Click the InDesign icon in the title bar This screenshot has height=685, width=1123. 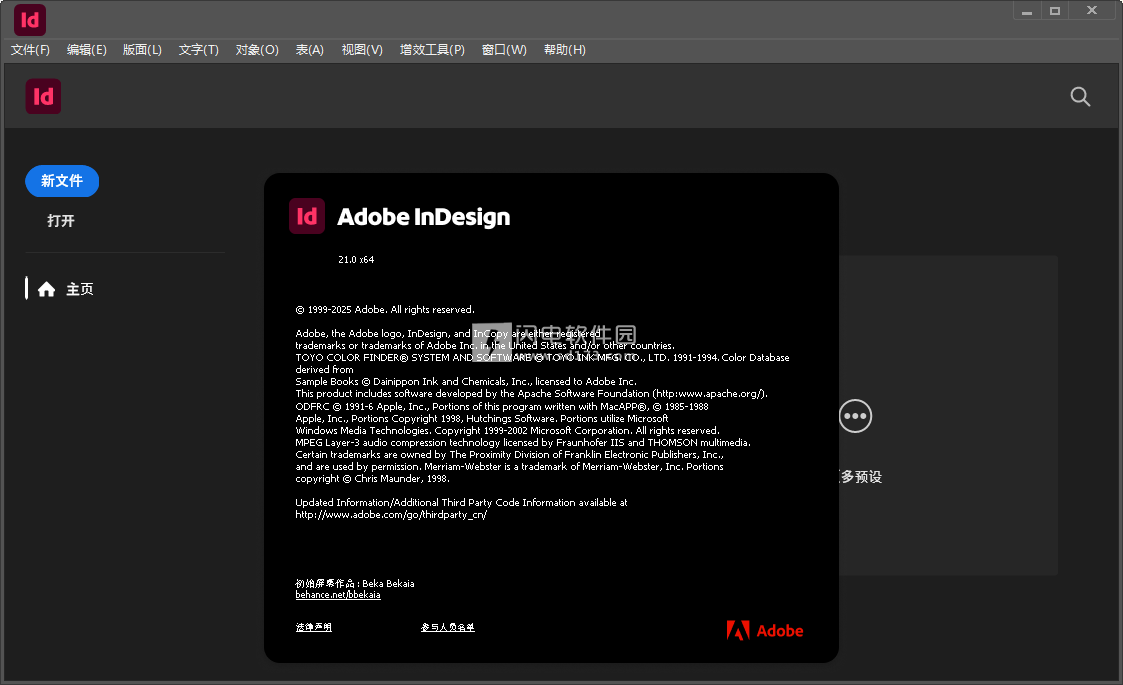coord(30,19)
